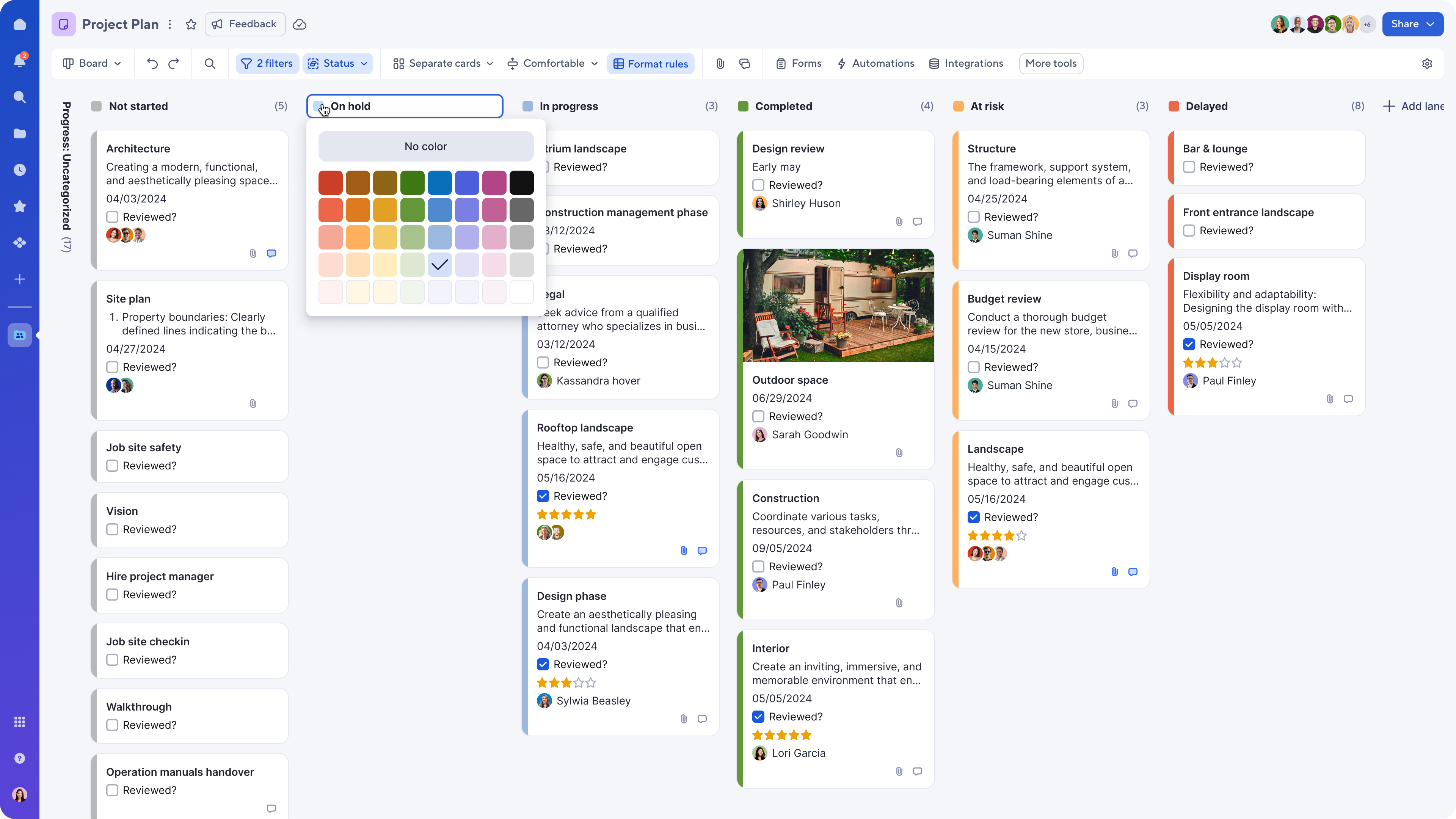1456x819 pixels.
Task: Redo the last action
Action: 174,63
